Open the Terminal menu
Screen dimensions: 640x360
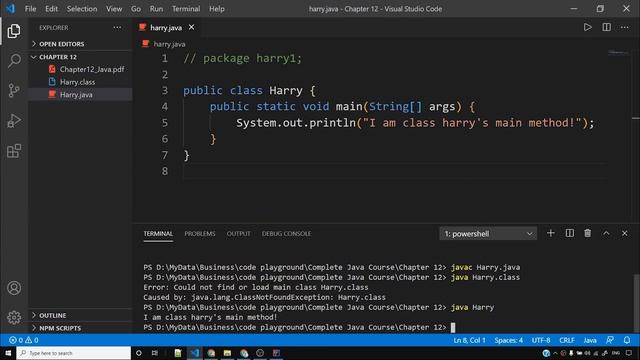[186, 9]
